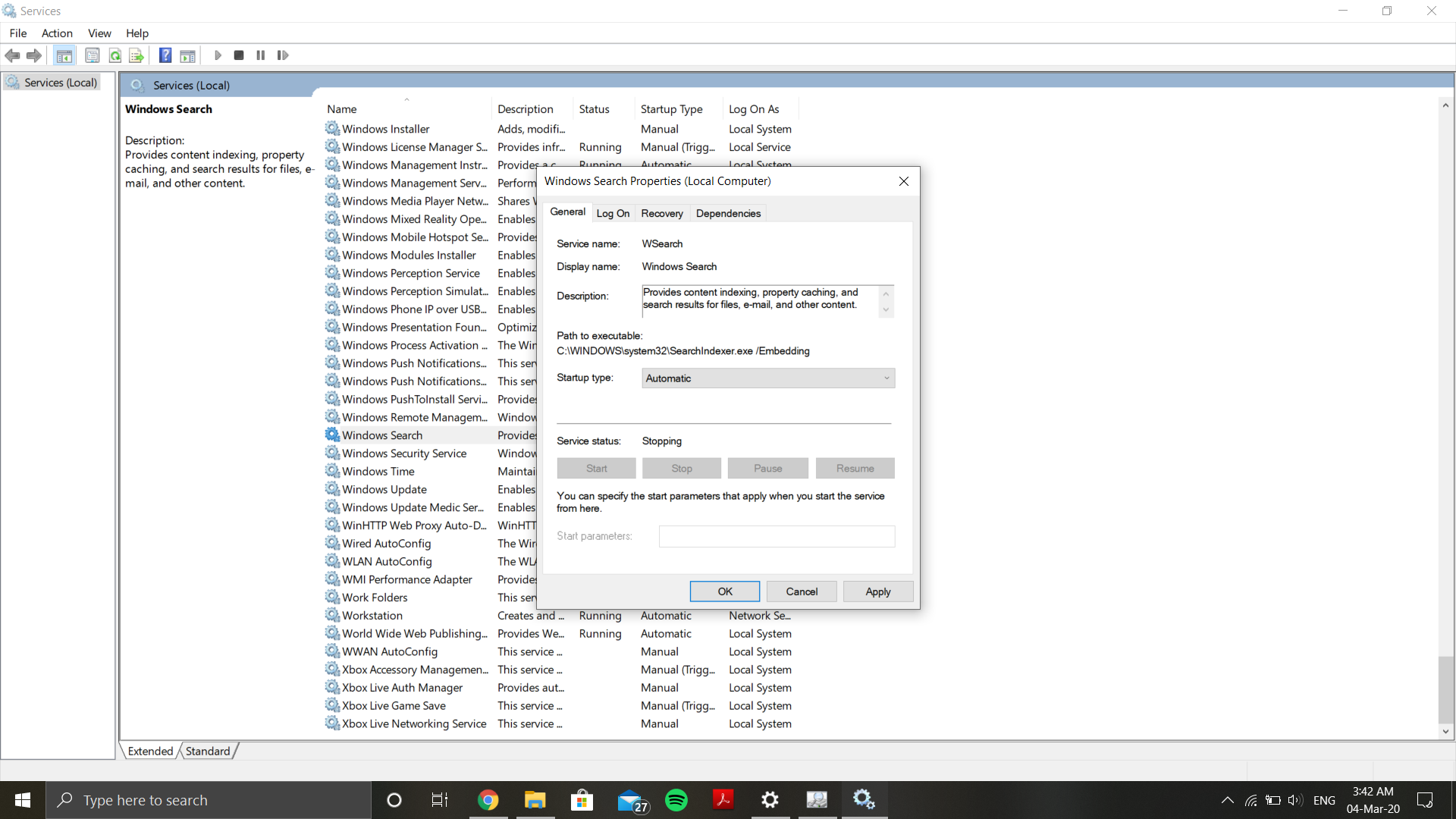
Task: Open Spotify from the taskbar
Action: (676, 800)
